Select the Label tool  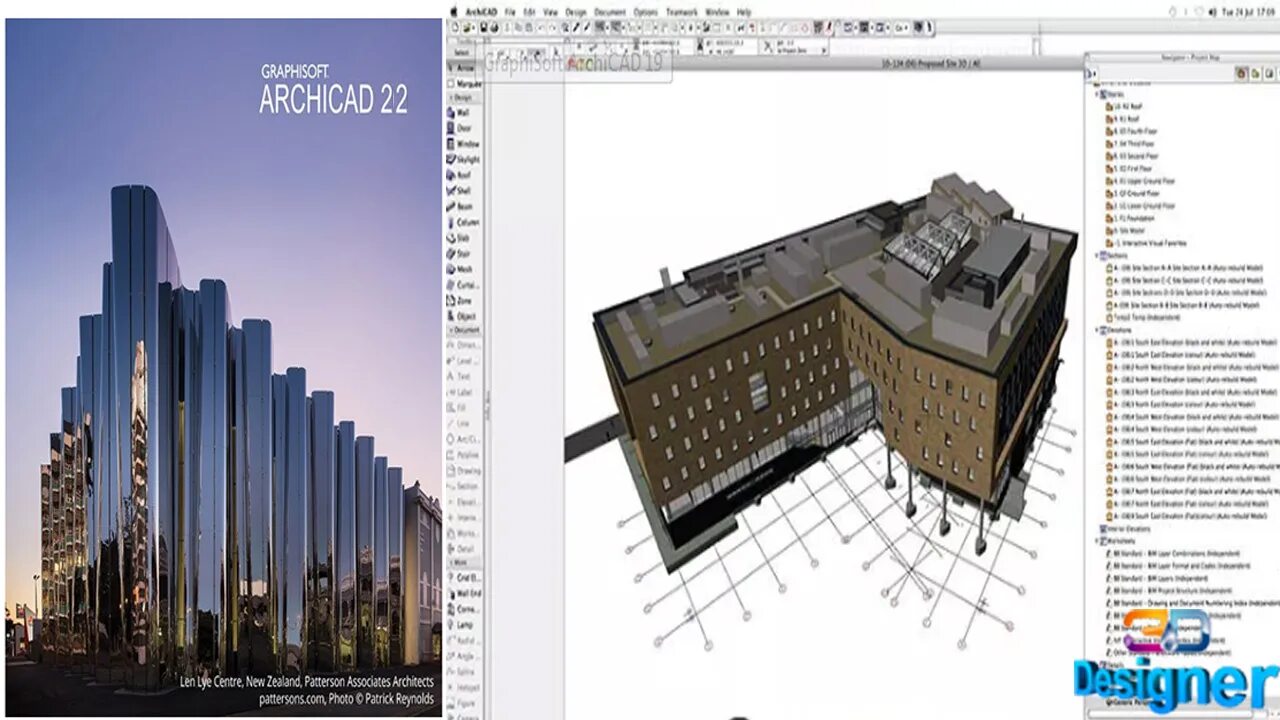pos(465,392)
